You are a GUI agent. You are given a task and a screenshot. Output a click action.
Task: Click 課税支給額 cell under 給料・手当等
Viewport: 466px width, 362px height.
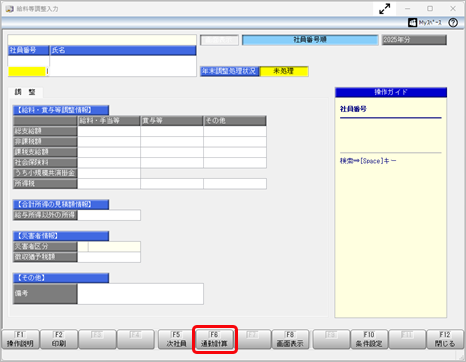click(109, 152)
